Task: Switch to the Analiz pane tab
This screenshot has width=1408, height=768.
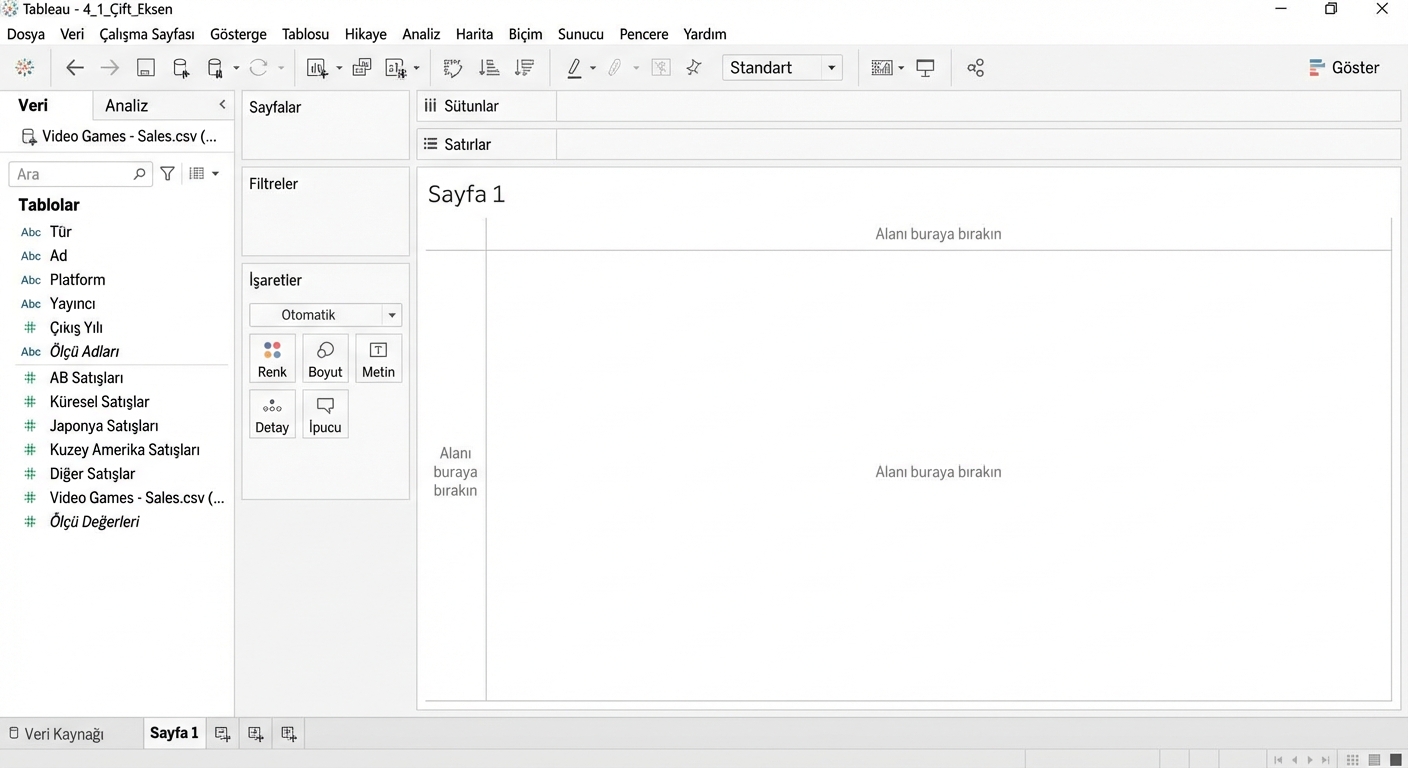Action: (x=127, y=105)
